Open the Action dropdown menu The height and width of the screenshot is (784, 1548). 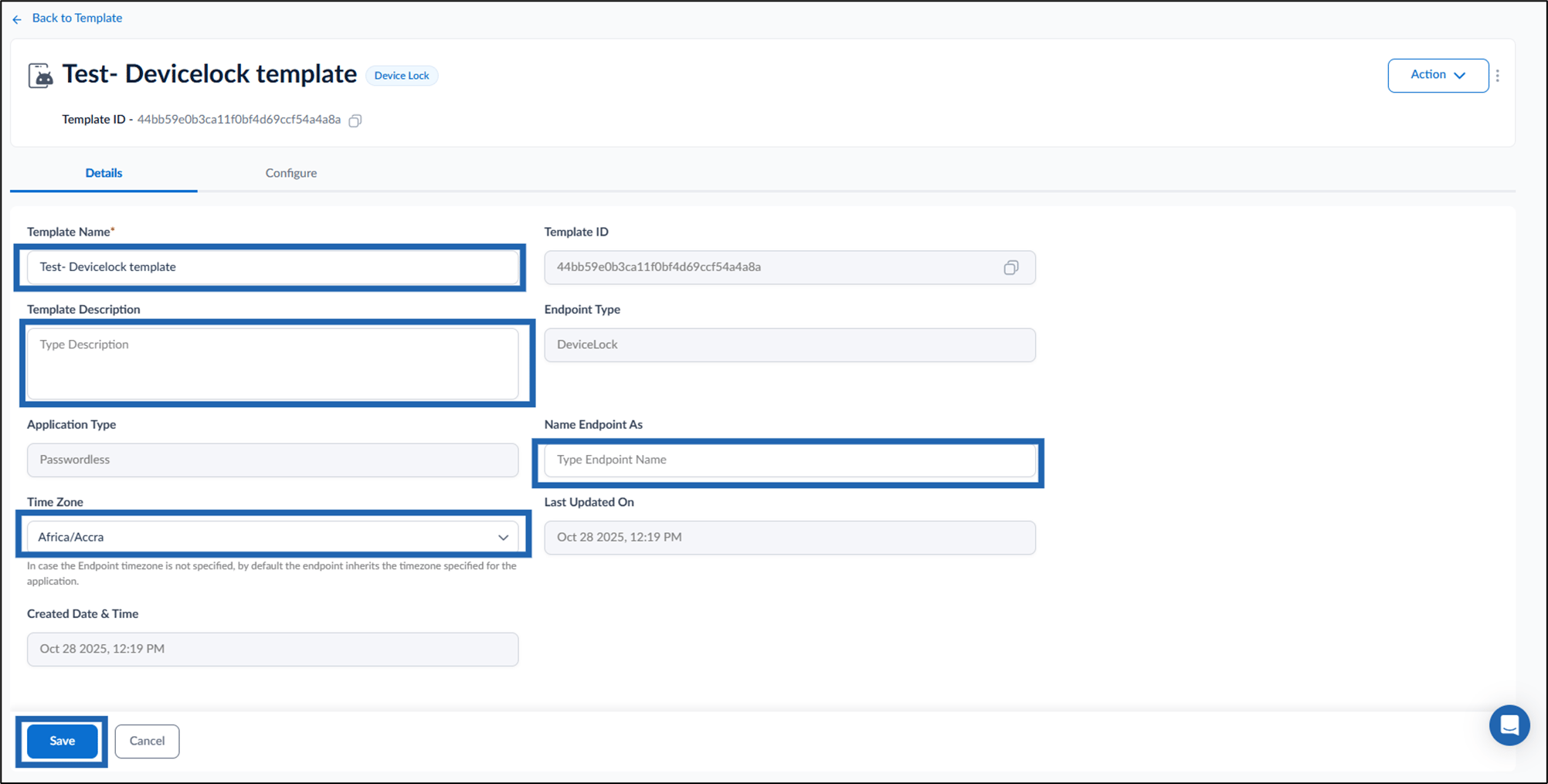pos(1438,76)
